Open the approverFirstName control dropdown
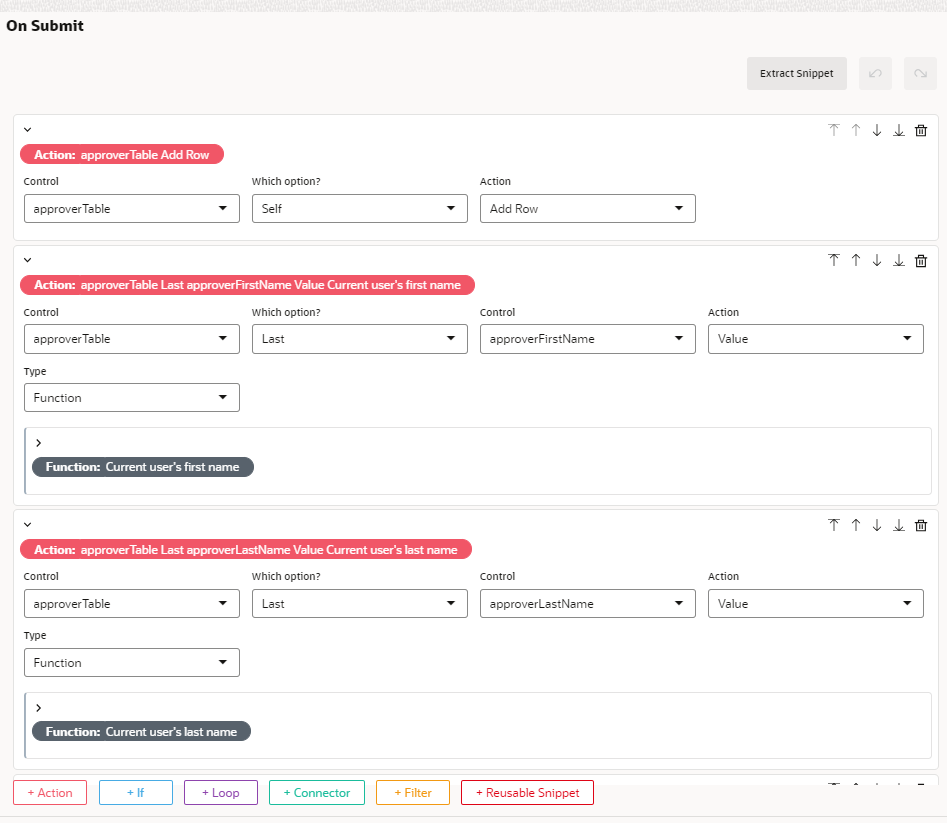This screenshot has width=947, height=823. point(587,338)
